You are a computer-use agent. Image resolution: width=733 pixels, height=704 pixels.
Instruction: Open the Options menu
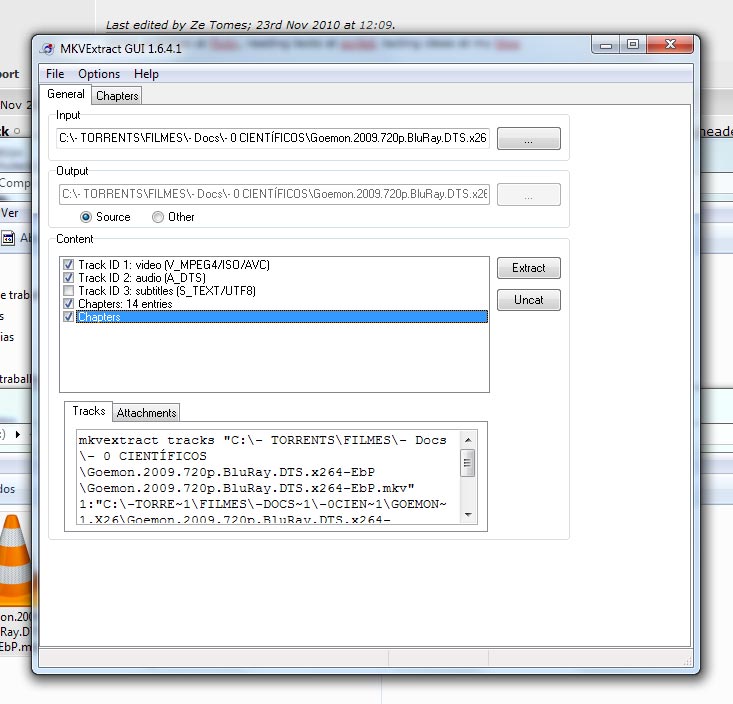(99, 74)
